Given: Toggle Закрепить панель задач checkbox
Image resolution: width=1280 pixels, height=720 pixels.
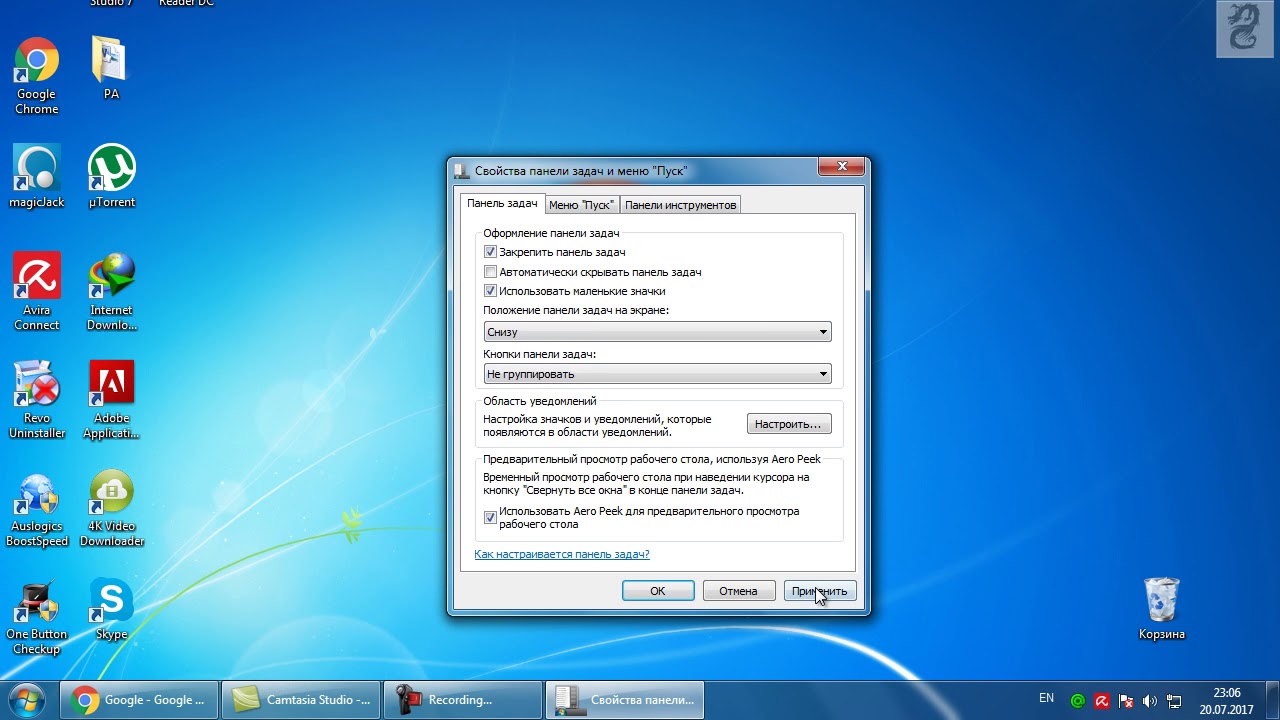Looking at the screenshot, I should (490, 252).
